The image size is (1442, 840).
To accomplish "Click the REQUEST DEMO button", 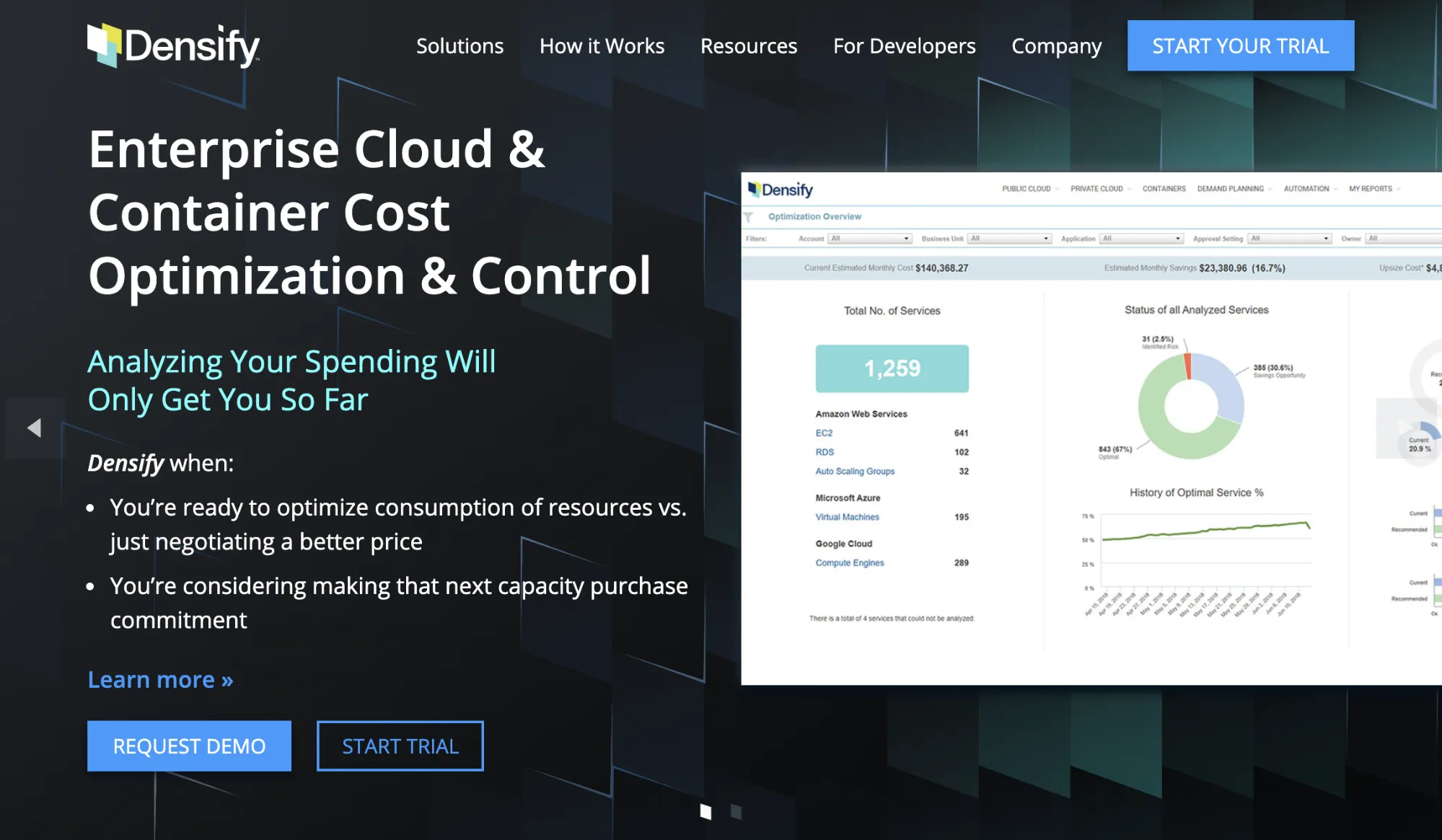I will click(x=189, y=746).
